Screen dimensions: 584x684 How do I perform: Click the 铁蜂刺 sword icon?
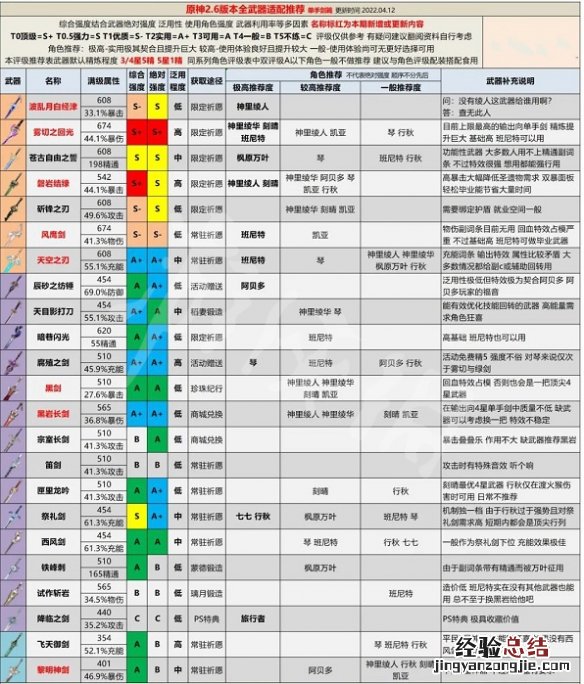13,568
